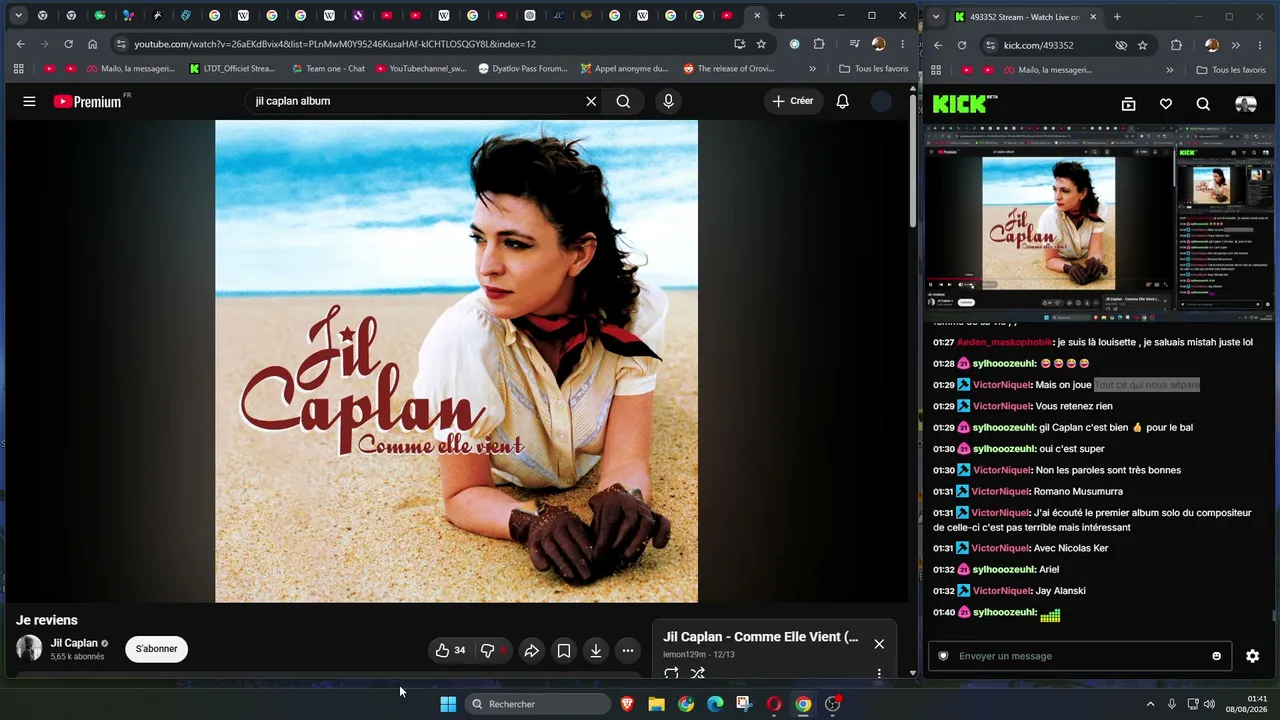Open apps grid icon in left bookmarks bar
This screenshot has width=1280, height=720.
(18, 69)
